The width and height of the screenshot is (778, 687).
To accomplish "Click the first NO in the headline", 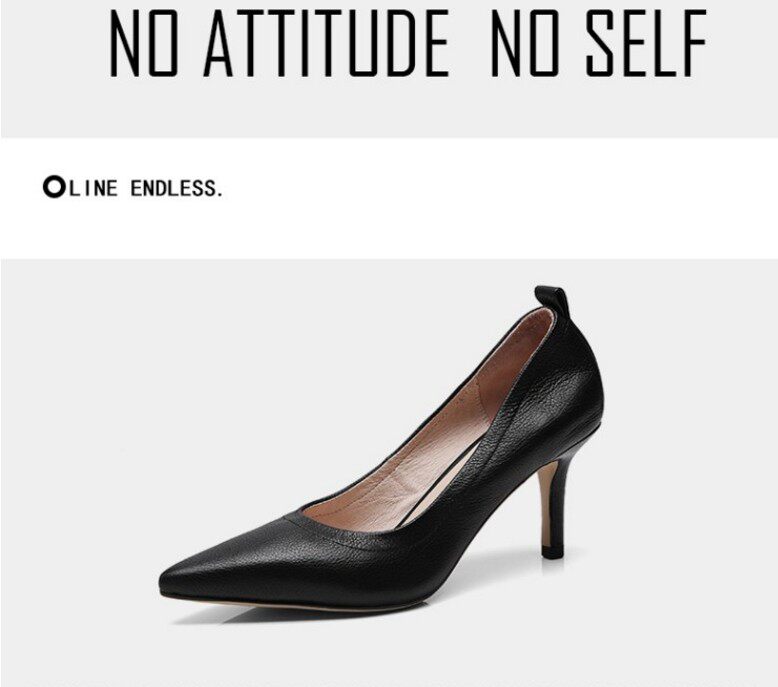I will [x=143, y=44].
